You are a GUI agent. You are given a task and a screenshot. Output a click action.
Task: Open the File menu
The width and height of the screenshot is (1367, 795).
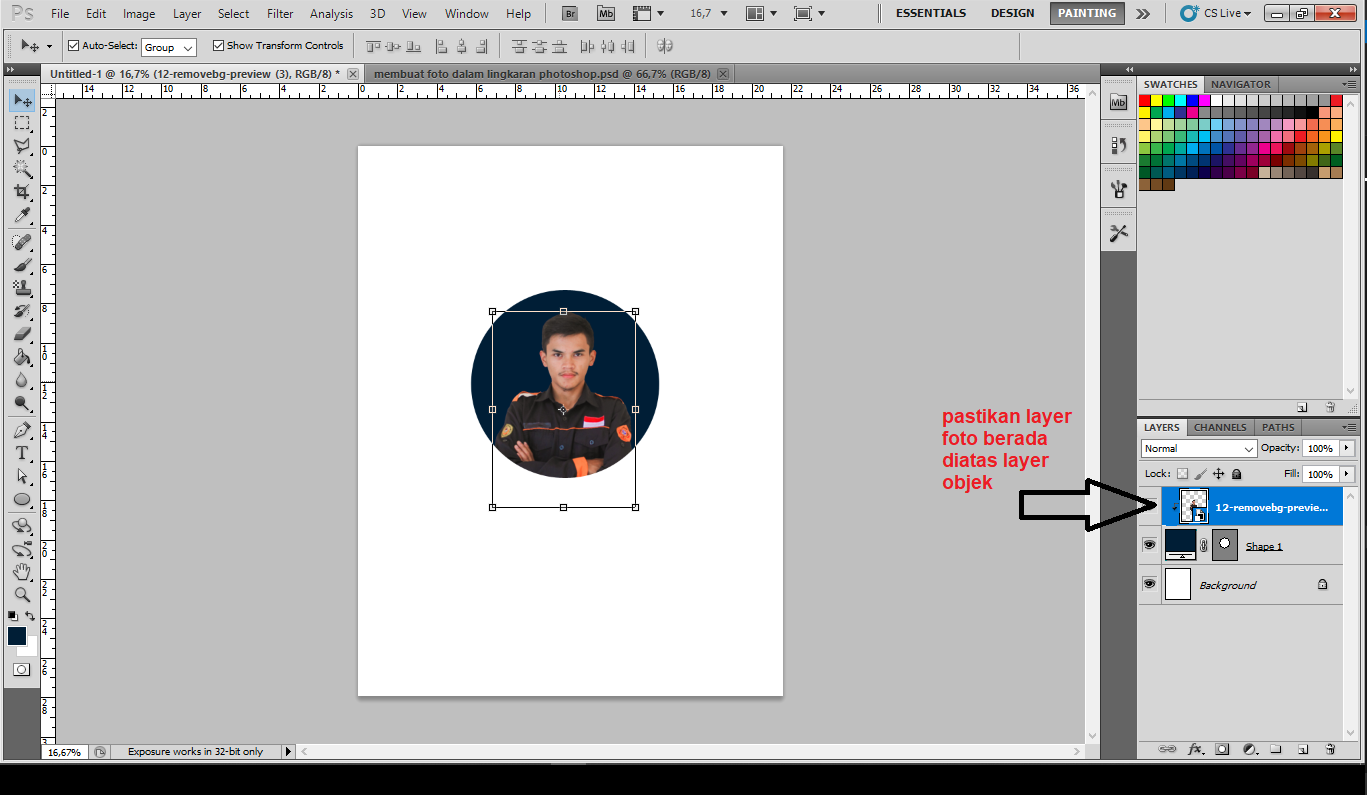(60, 14)
